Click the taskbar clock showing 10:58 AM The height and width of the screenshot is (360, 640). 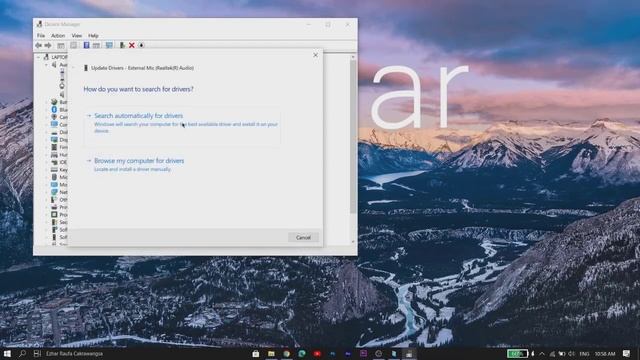click(x=605, y=353)
